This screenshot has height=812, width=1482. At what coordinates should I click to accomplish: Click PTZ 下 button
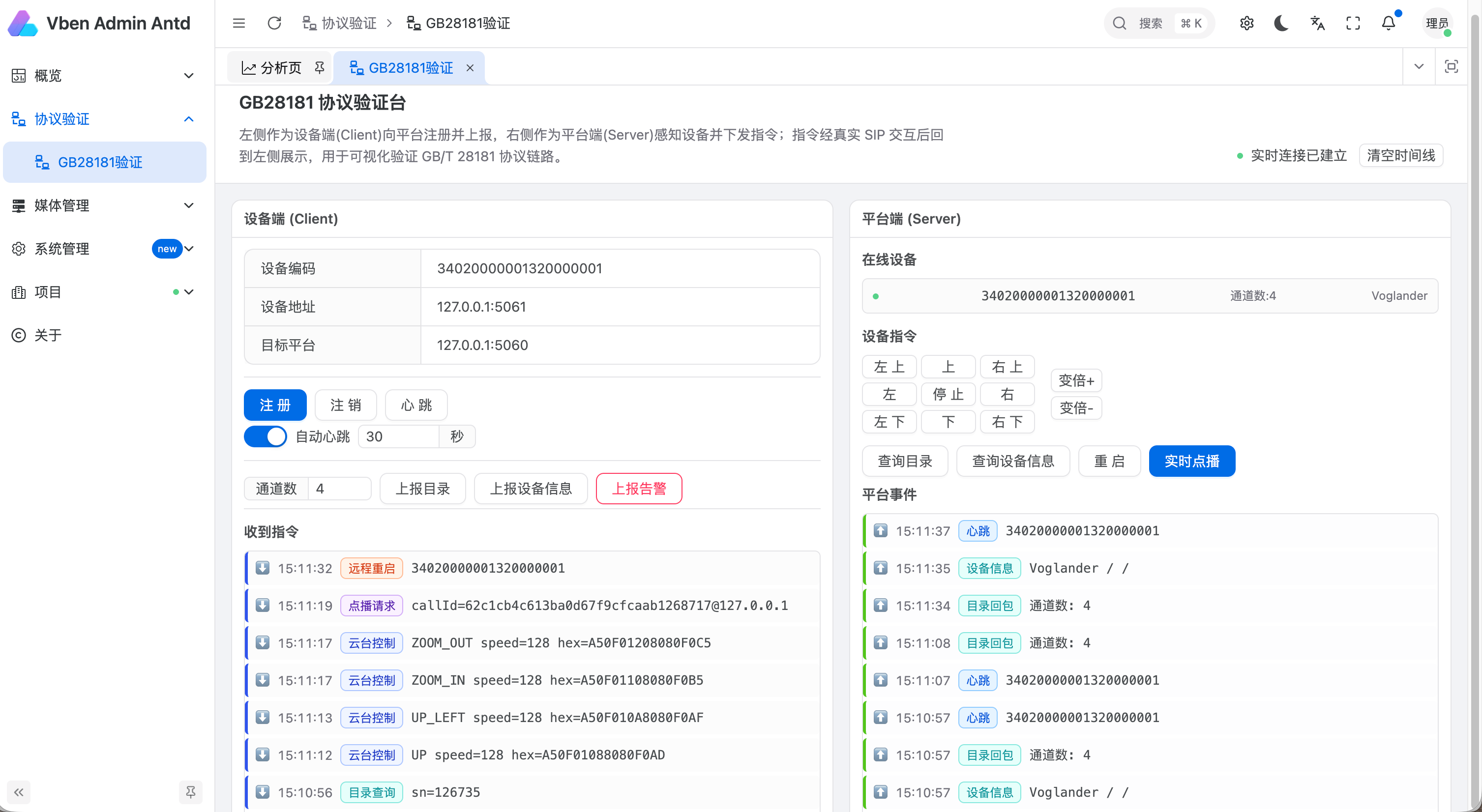[948, 422]
